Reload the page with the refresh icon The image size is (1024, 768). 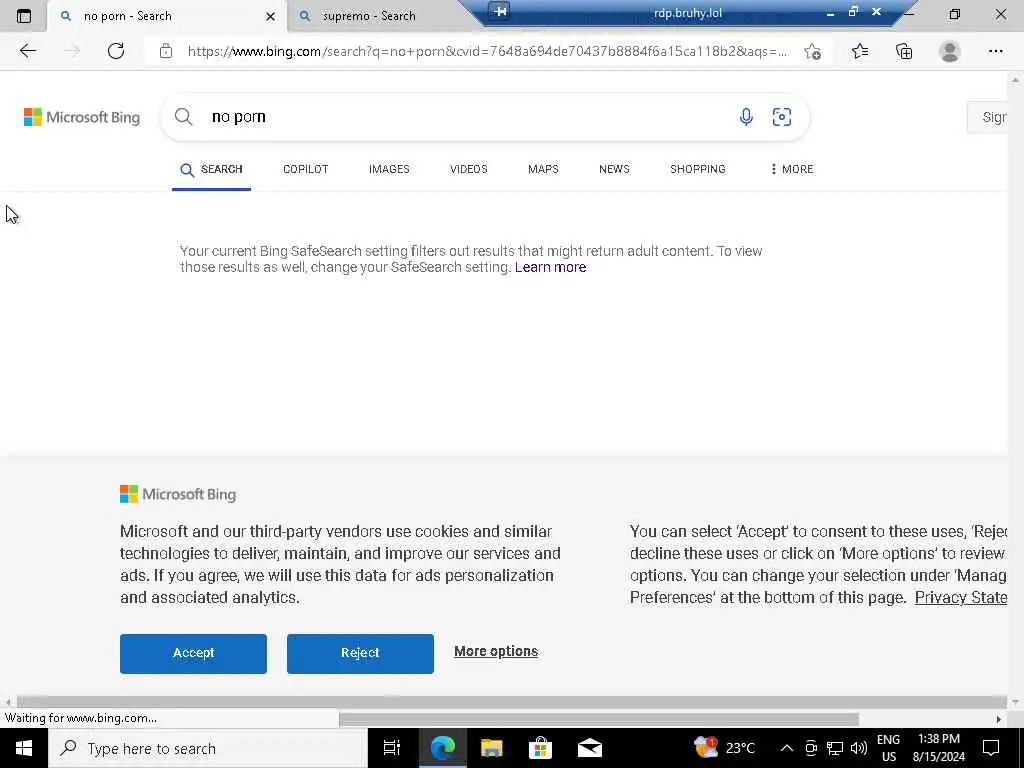(116, 51)
